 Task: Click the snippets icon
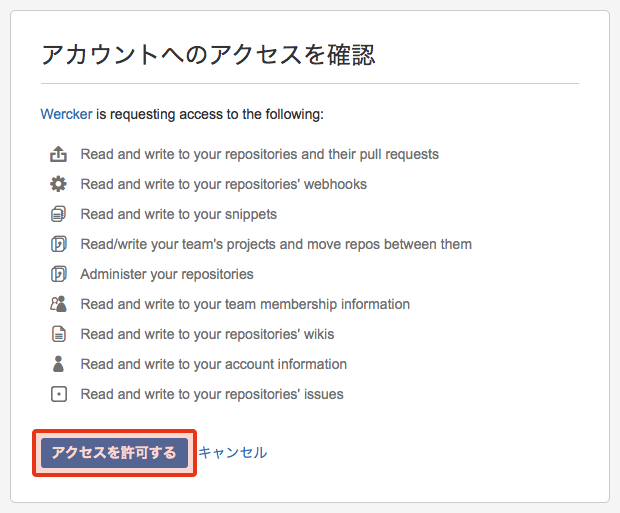pos(58,214)
